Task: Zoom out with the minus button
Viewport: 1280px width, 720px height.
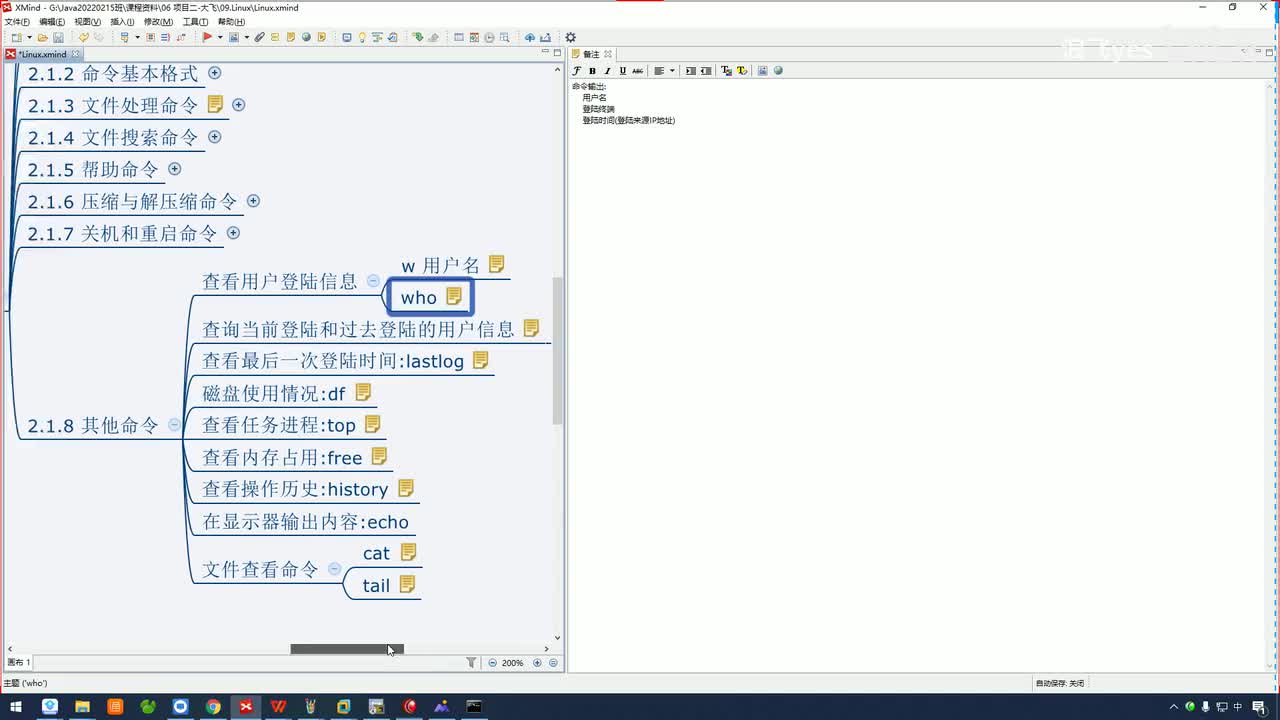Action: pos(492,662)
